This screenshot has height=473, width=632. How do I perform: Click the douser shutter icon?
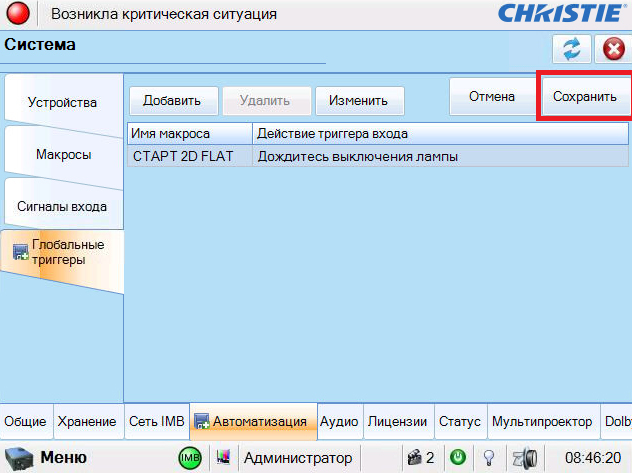click(525, 458)
